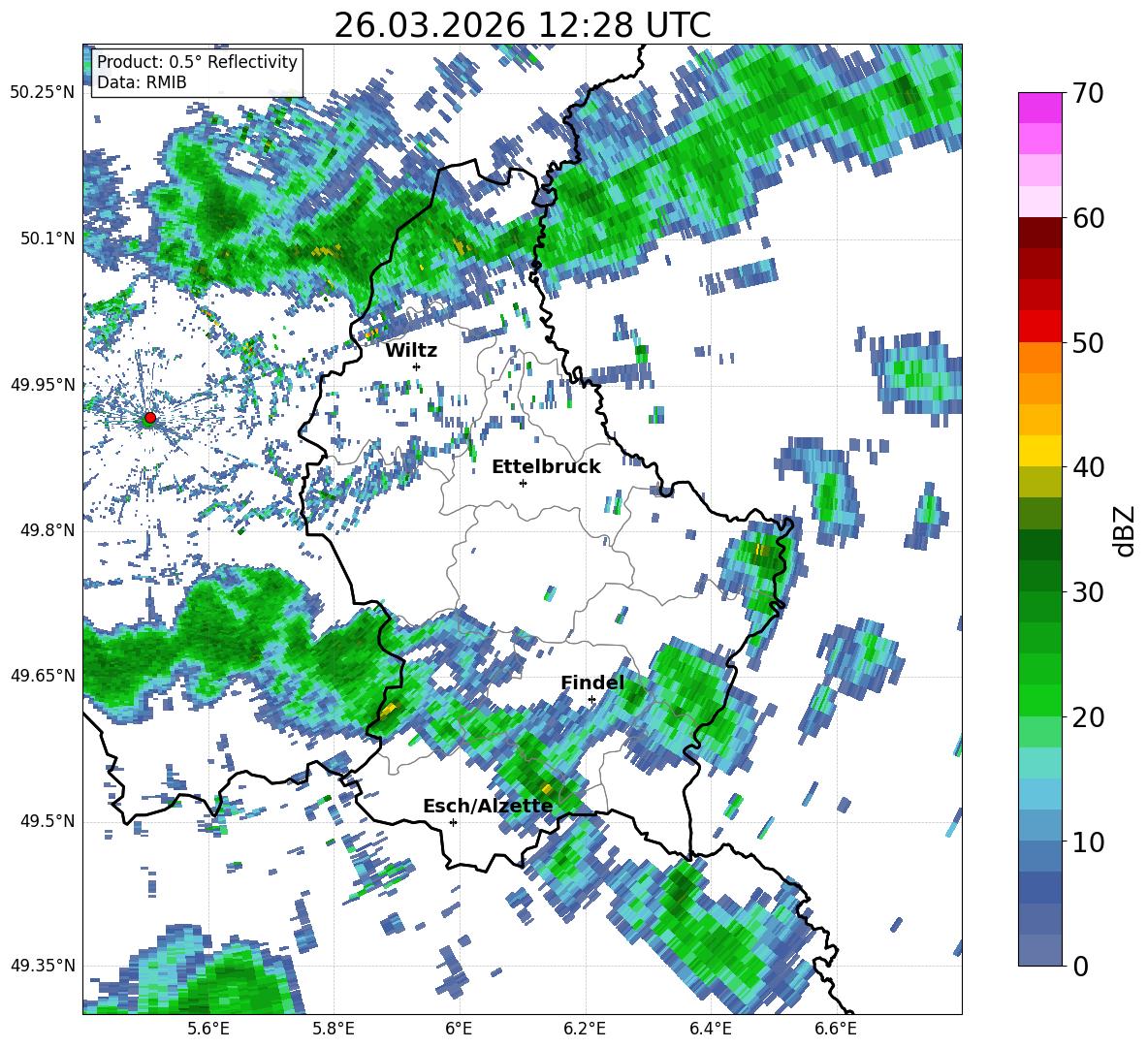Click the Findel city label
The height and width of the screenshot is (1048, 1148).
point(592,683)
